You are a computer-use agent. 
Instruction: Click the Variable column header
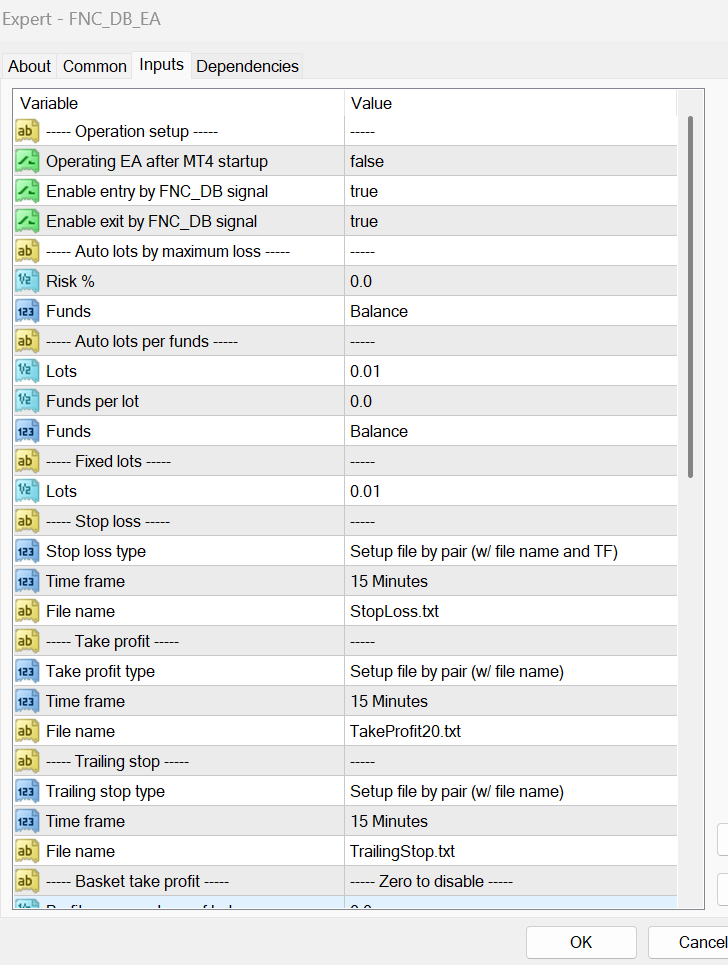click(178, 103)
